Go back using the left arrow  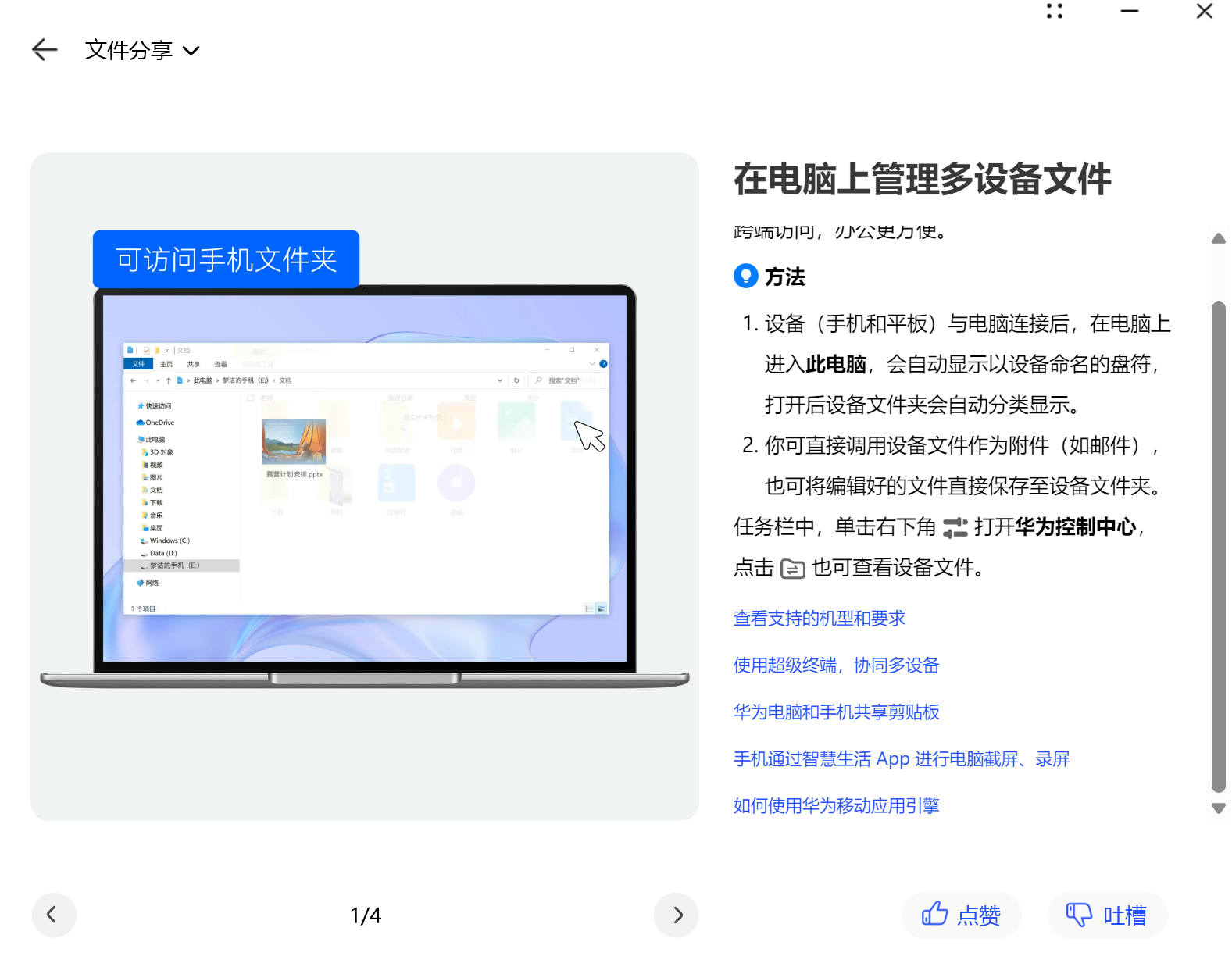[45, 50]
